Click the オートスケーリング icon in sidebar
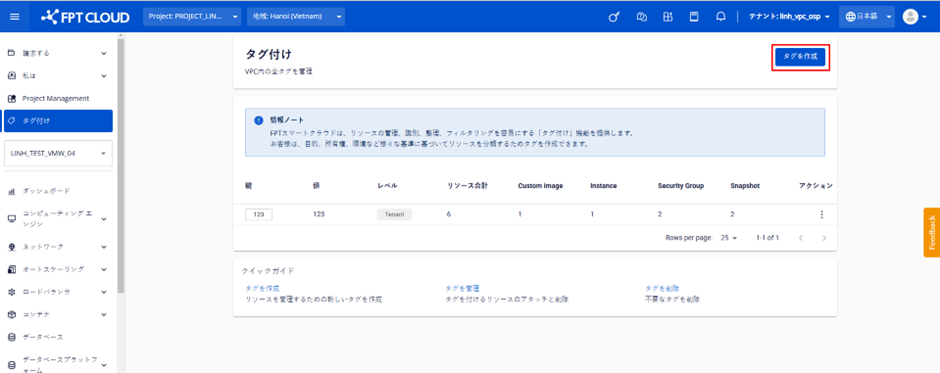The image size is (940, 373). tap(11, 269)
